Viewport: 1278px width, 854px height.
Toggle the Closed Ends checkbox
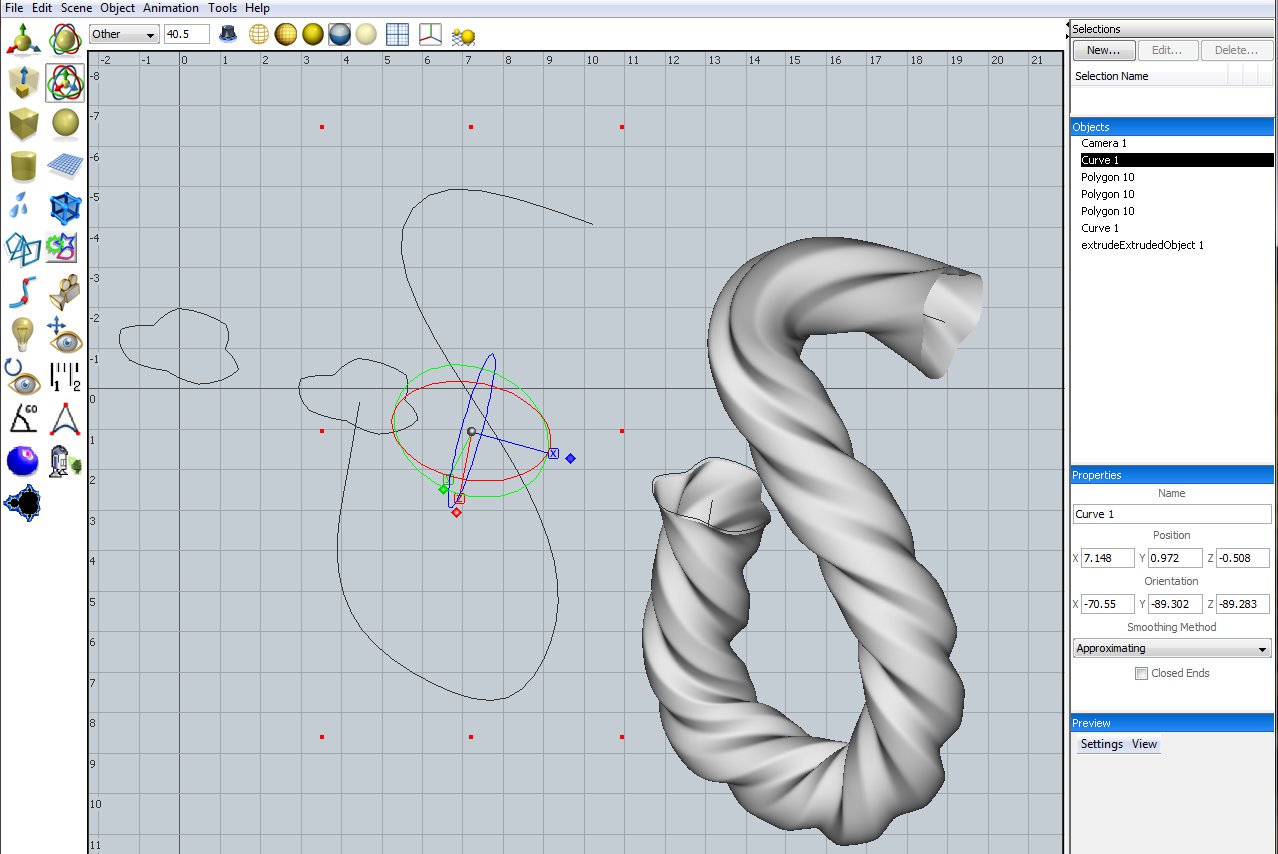[x=1141, y=674]
